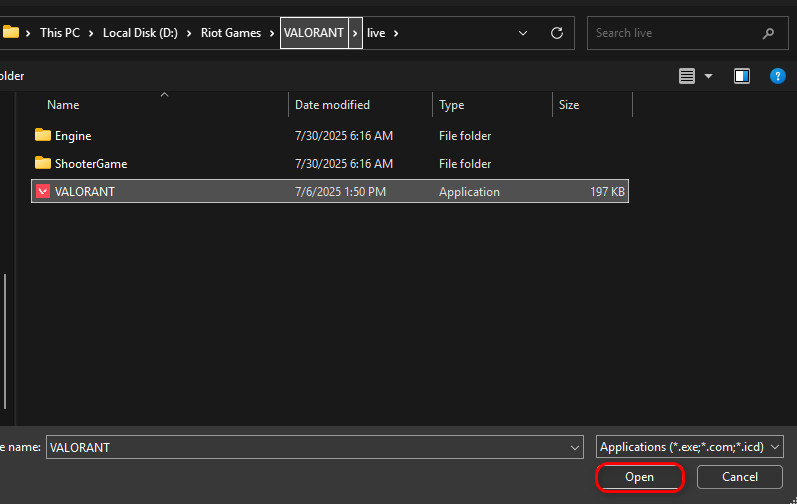Click the Cancel button
The image size is (797, 504).
pyautogui.click(x=740, y=477)
